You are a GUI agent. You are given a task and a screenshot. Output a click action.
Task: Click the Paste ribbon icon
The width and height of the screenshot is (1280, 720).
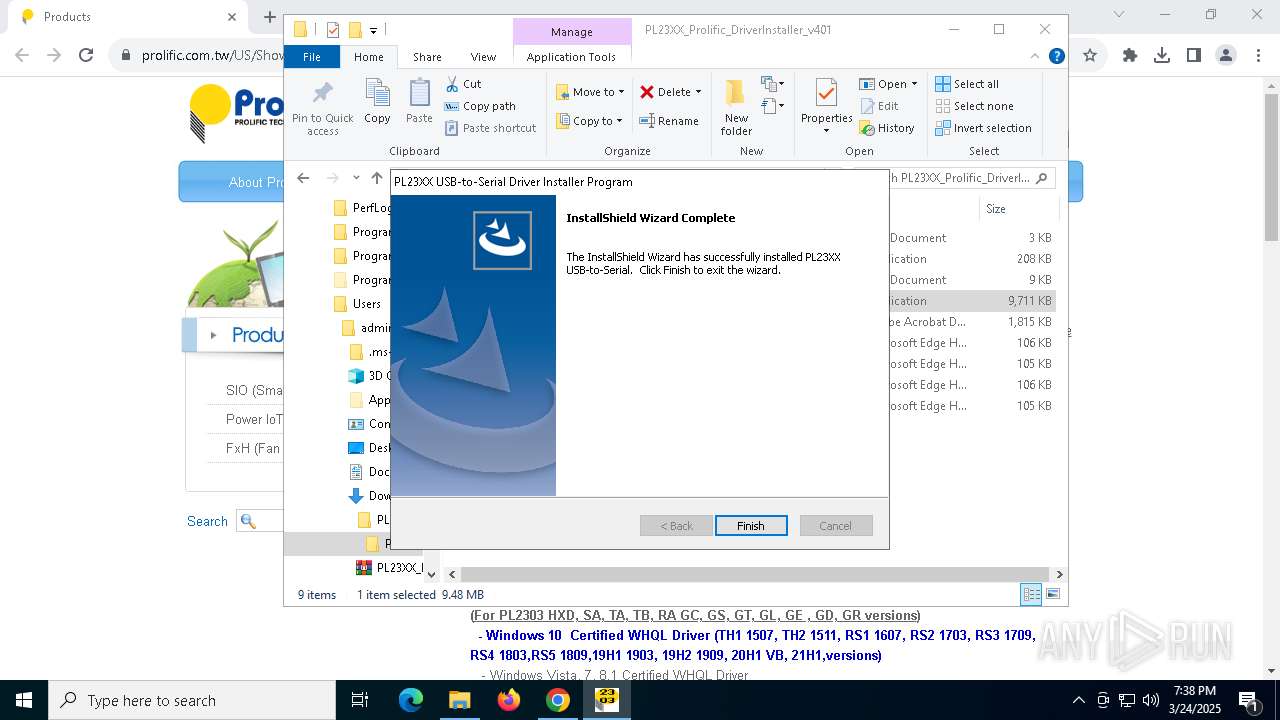419,102
